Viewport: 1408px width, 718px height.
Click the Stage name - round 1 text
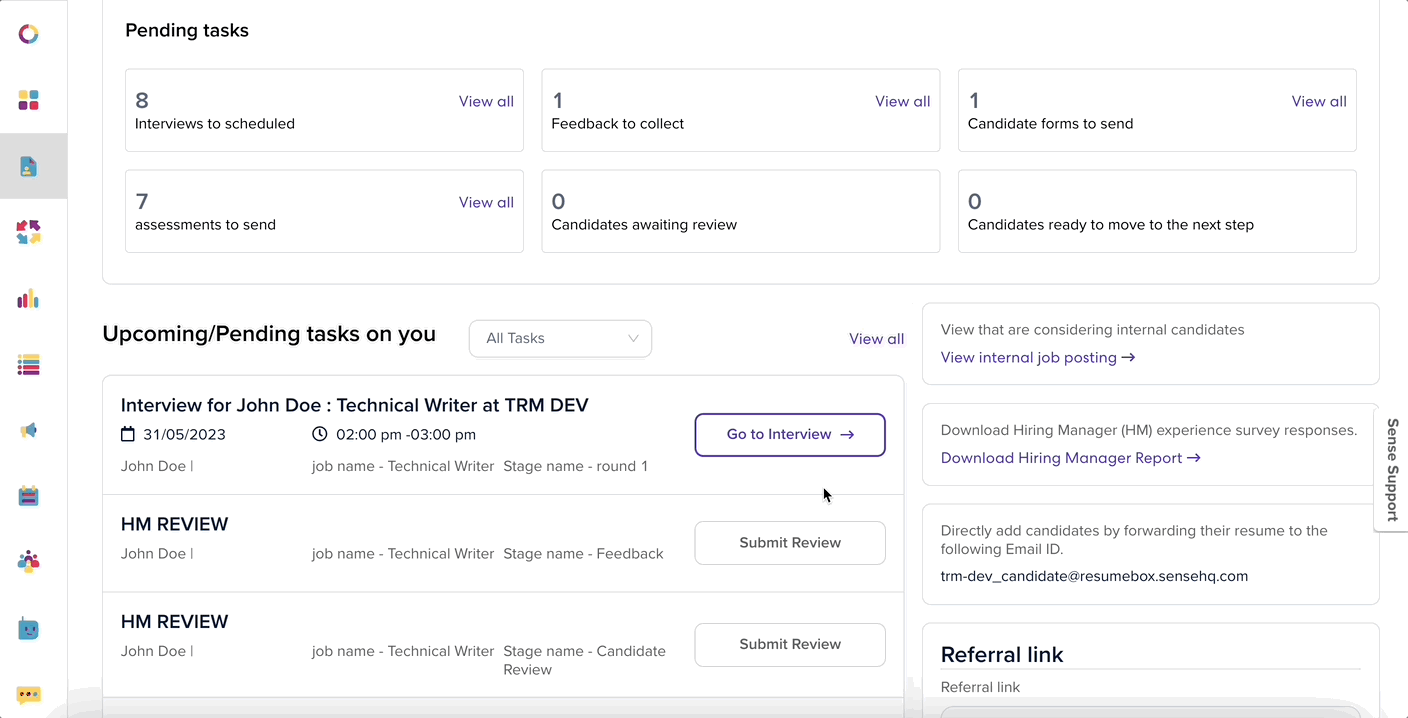[575, 466]
